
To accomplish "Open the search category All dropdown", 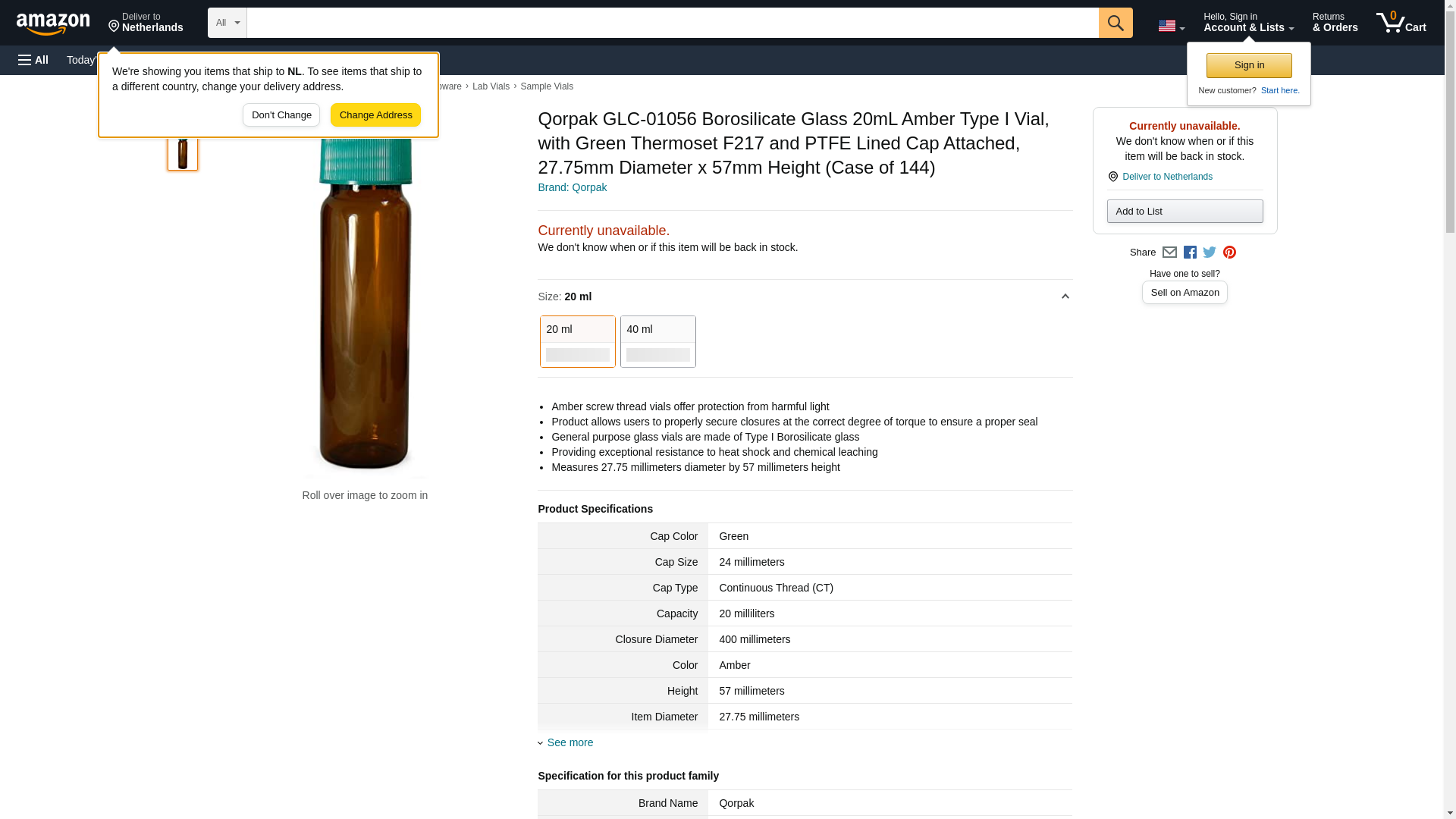I will coord(227,23).
